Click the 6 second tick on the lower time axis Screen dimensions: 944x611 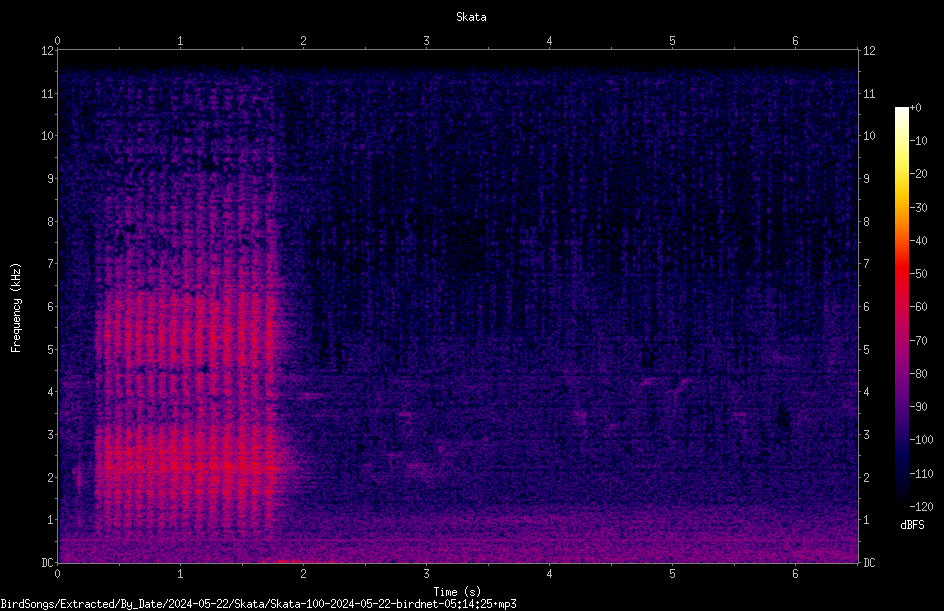click(x=795, y=574)
